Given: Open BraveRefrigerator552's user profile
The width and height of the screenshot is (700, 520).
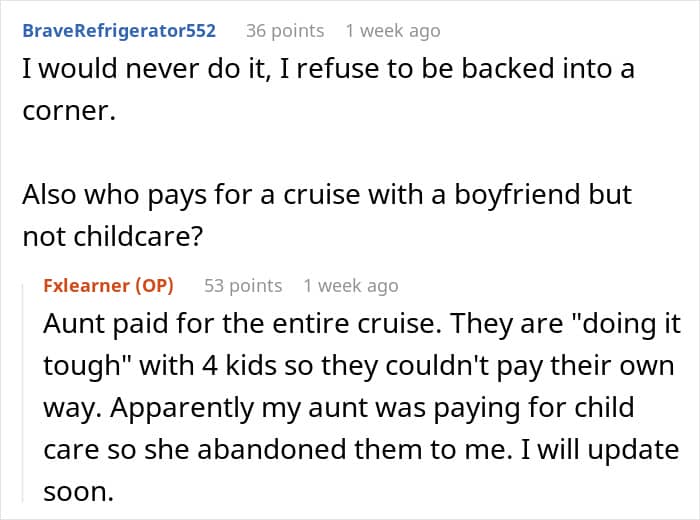Looking at the screenshot, I should 119,31.
